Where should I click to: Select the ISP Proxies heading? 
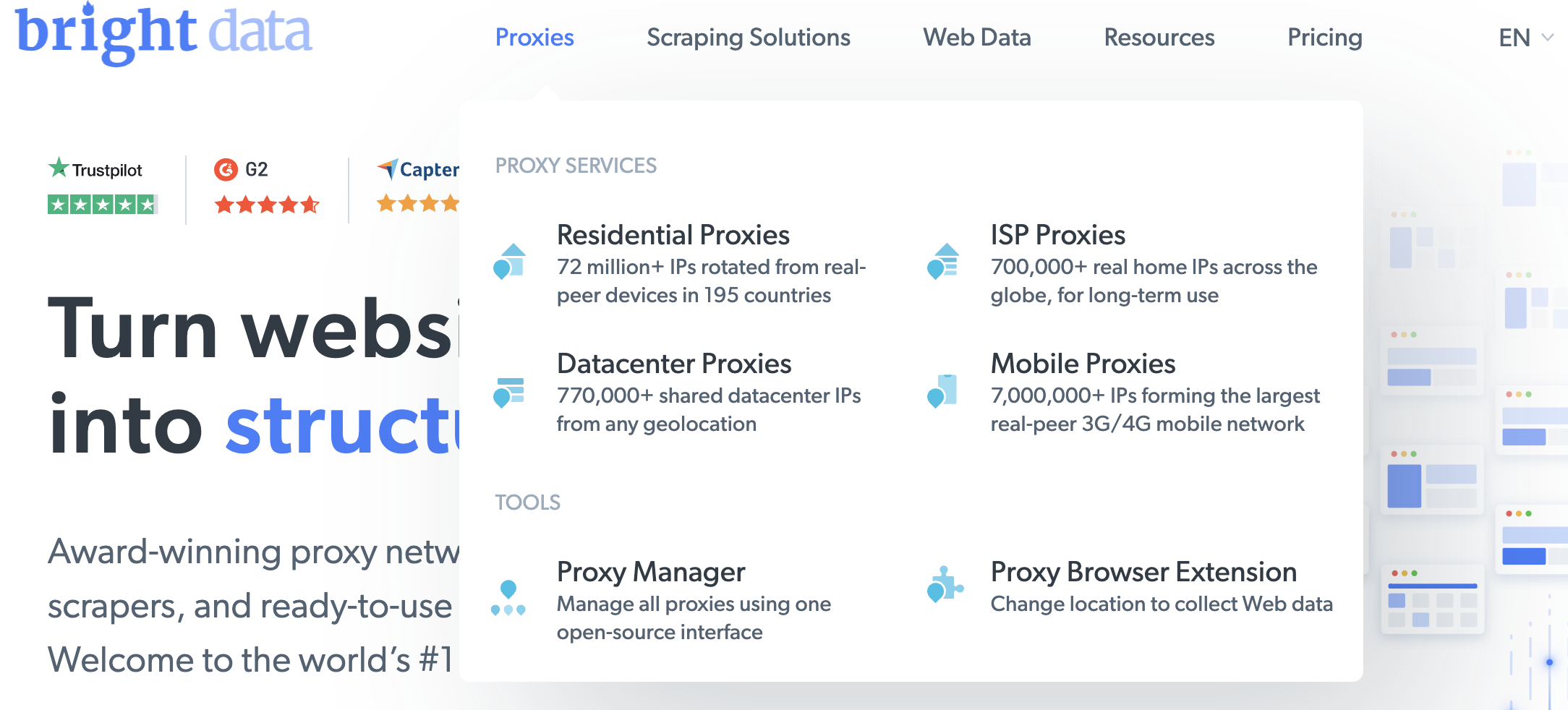tap(1058, 234)
